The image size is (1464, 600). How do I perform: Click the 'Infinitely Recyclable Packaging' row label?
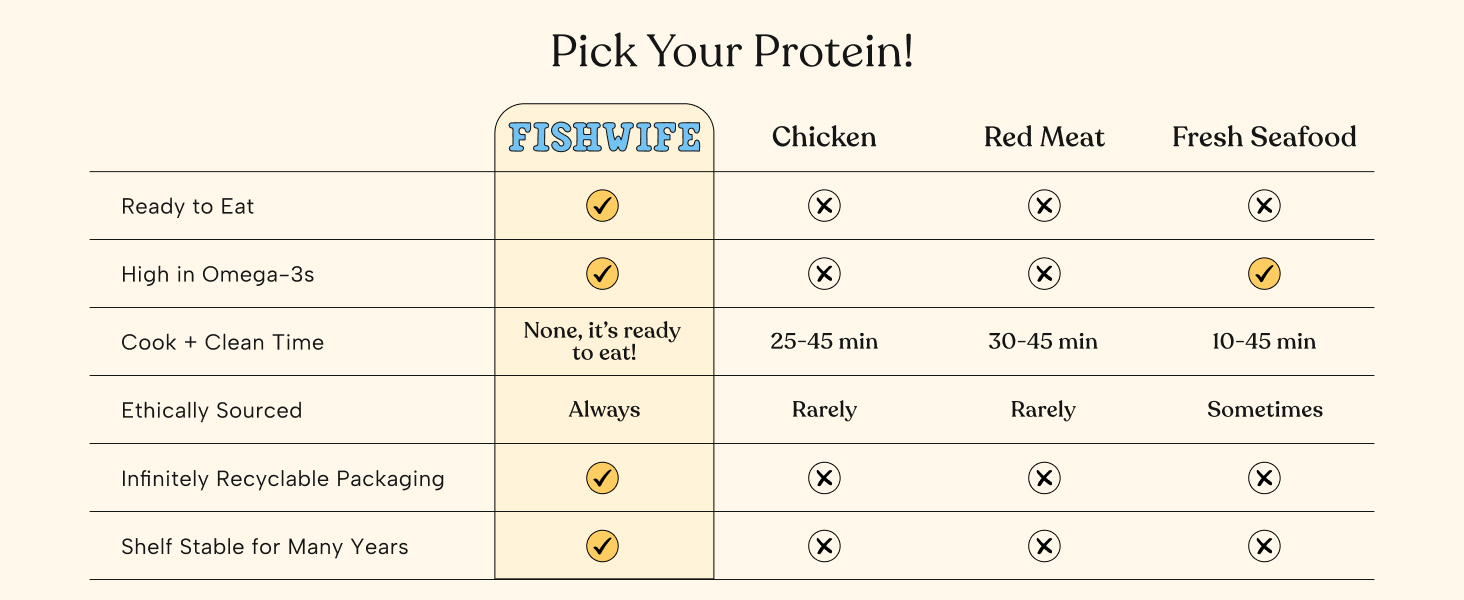tap(283, 479)
